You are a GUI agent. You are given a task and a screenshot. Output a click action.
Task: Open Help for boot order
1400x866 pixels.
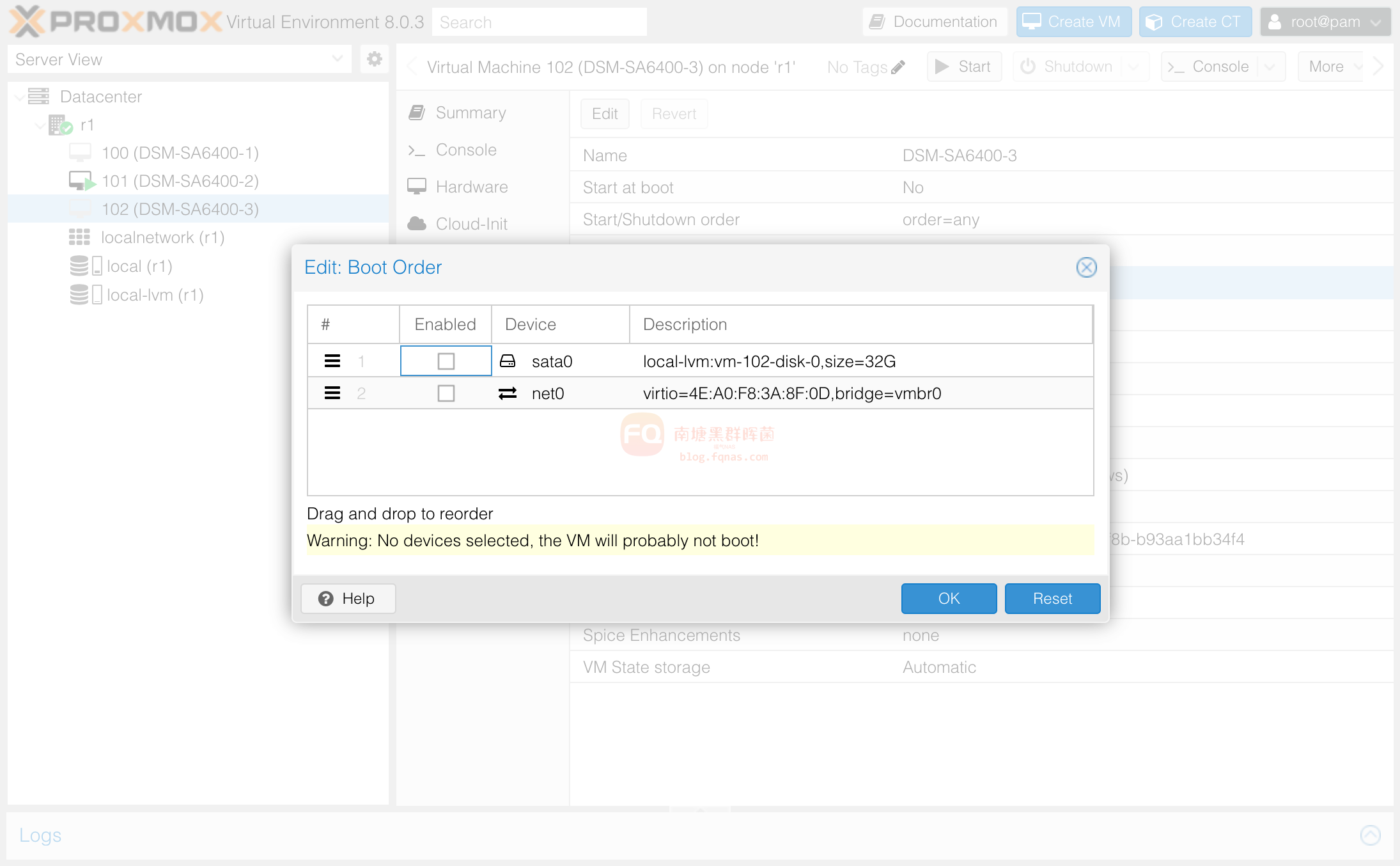point(348,599)
